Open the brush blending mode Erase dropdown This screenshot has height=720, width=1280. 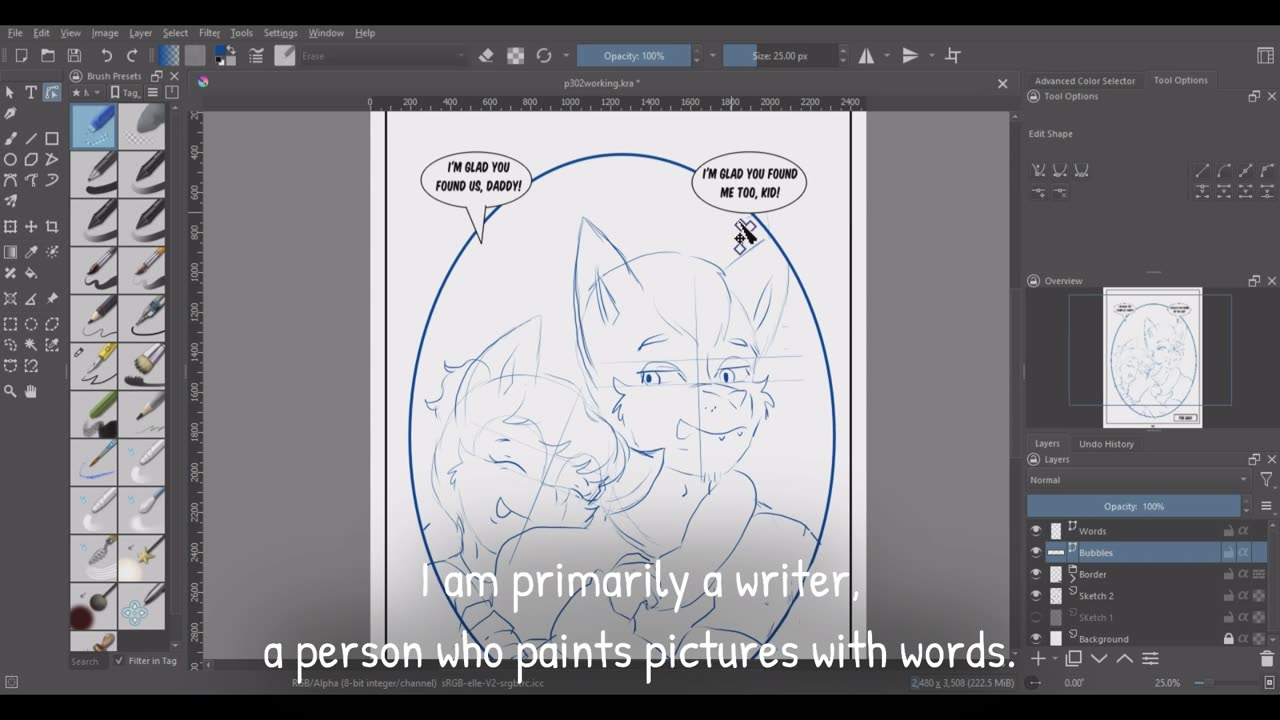384,56
